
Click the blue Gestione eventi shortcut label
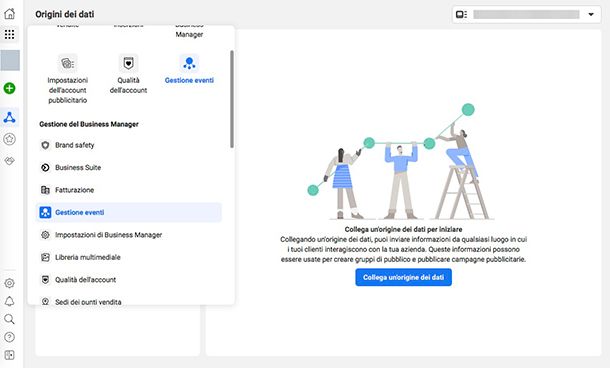coord(189,81)
